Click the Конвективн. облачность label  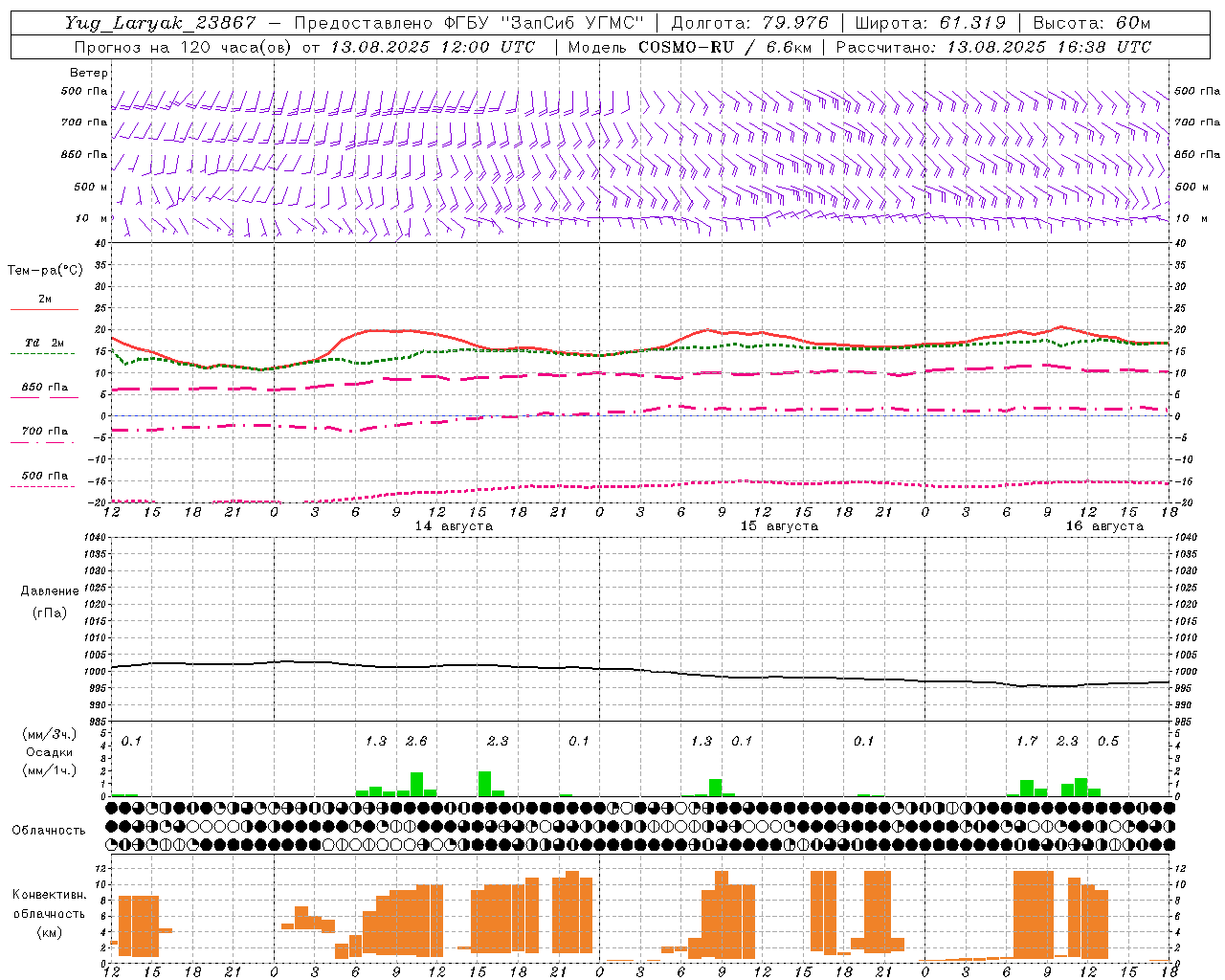coord(50,904)
